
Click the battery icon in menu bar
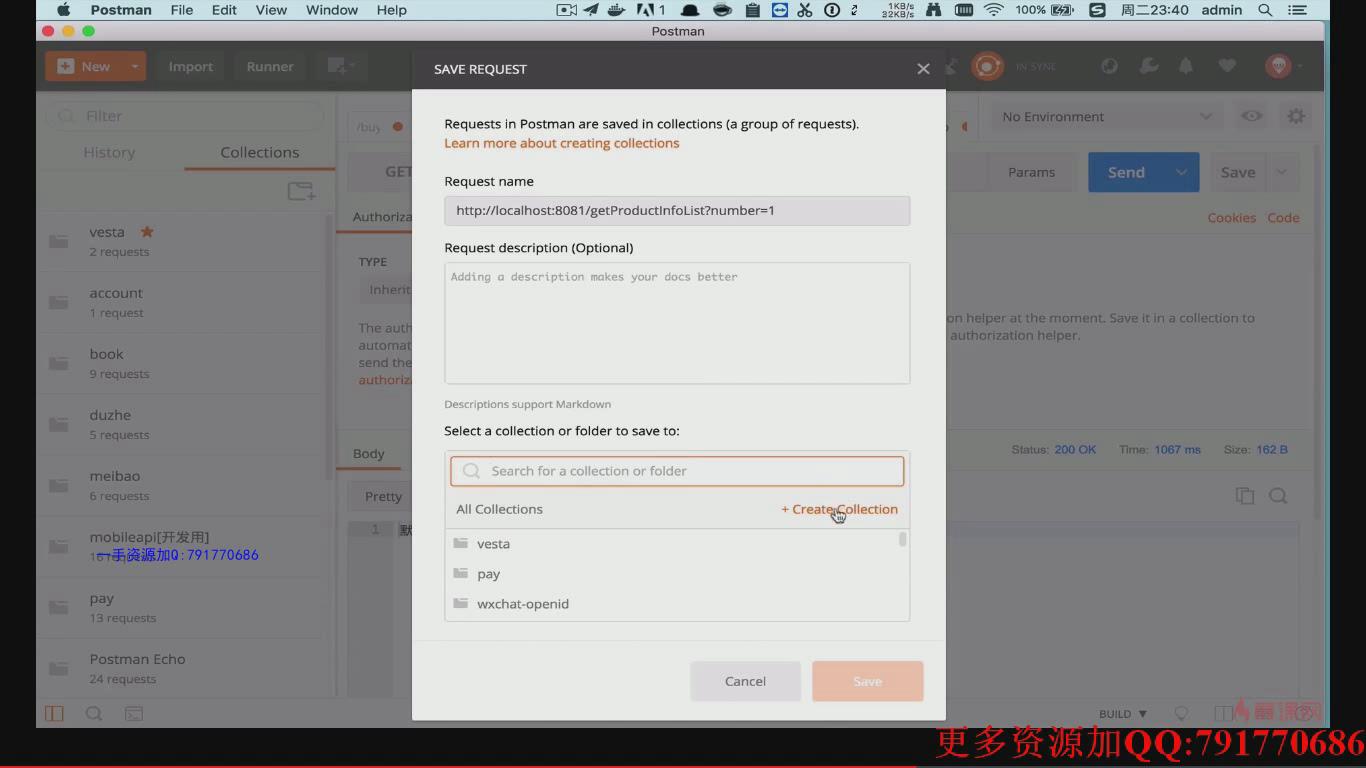click(1062, 10)
